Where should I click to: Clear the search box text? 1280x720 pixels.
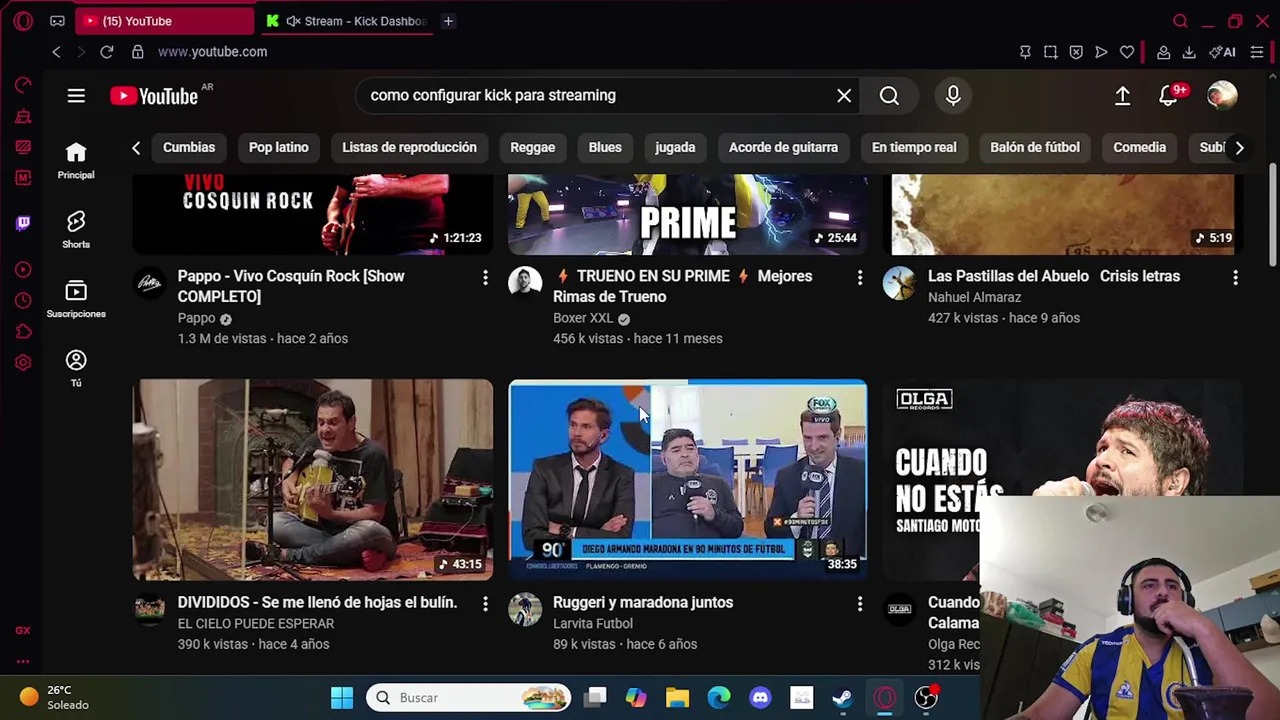(844, 96)
